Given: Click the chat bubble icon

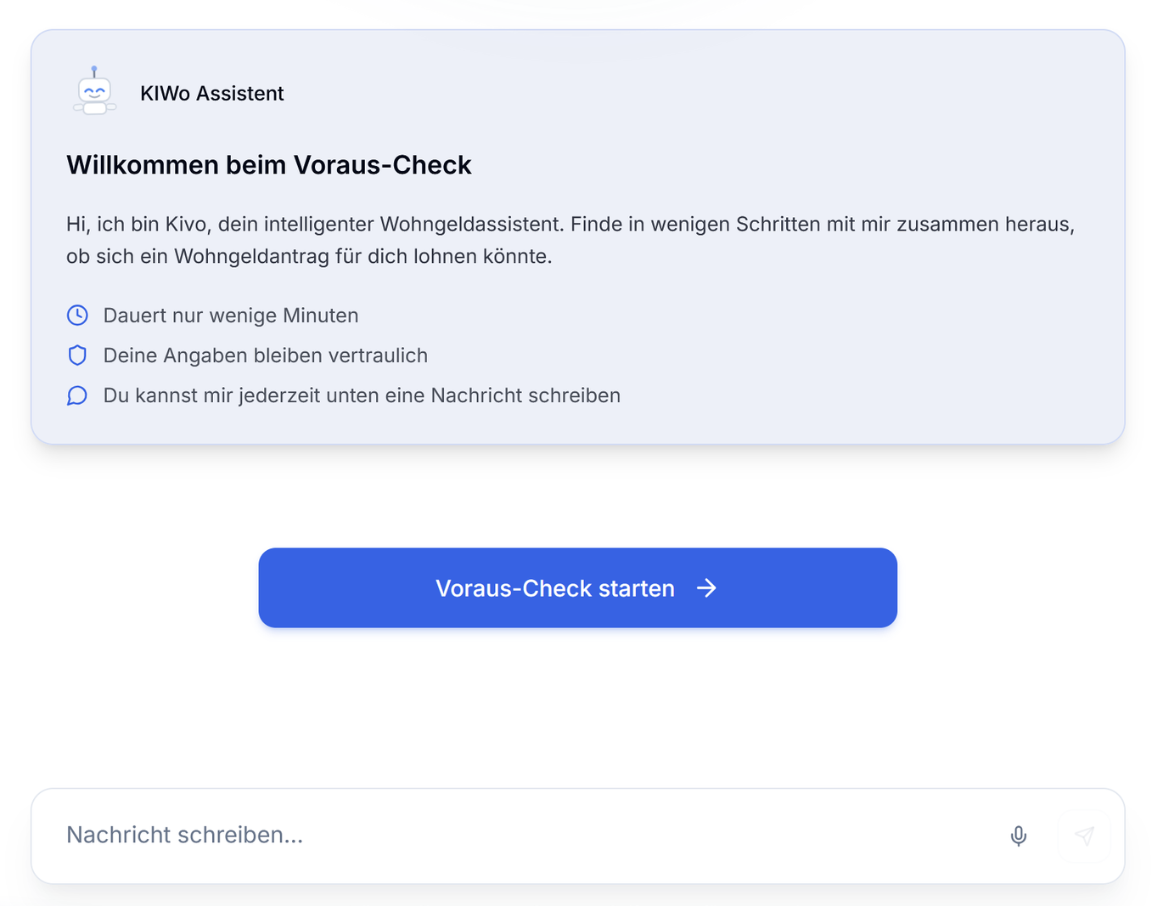Looking at the screenshot, I should [x=77, y=395].
